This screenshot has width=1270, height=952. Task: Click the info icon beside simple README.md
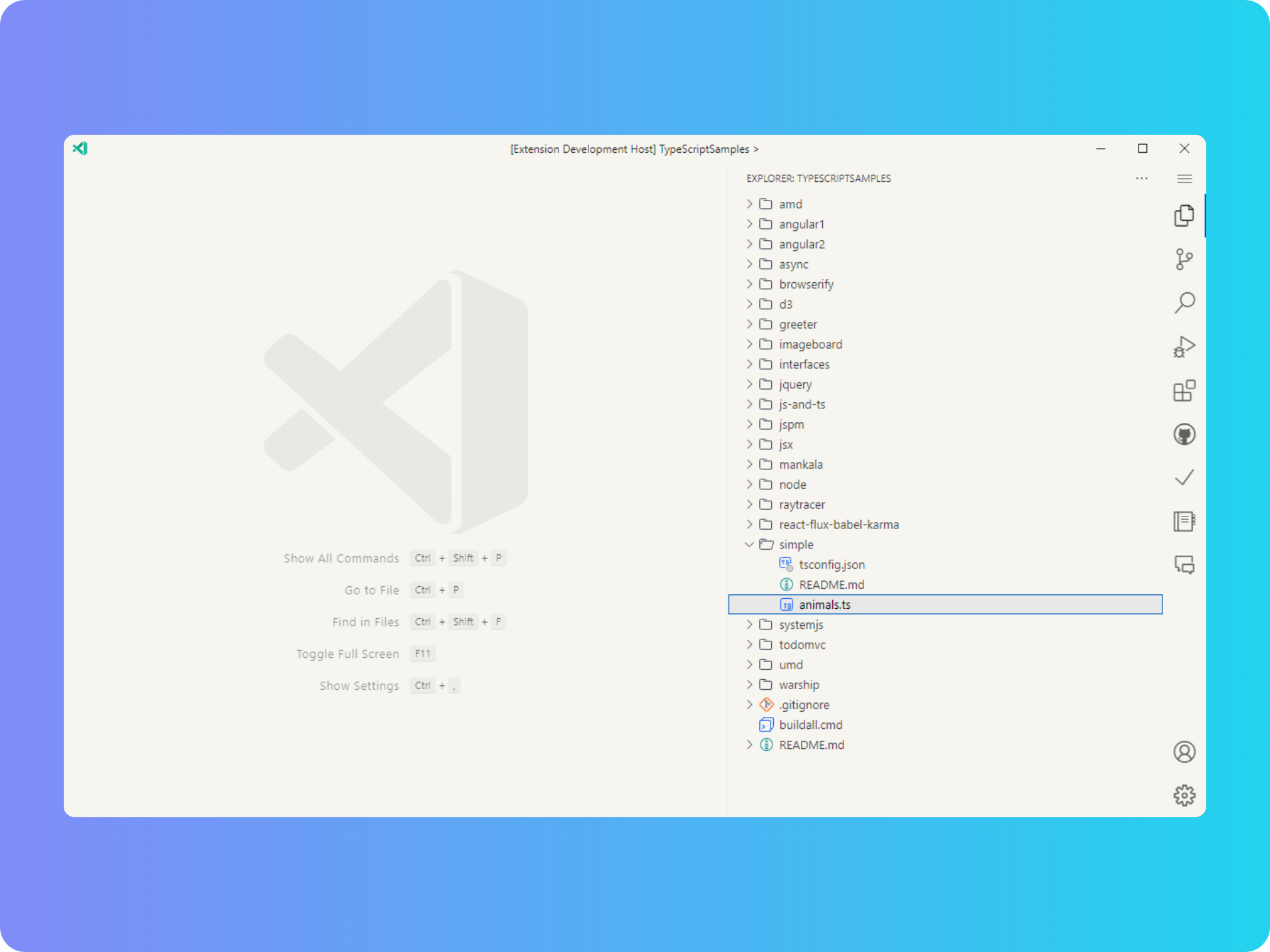click(786, 584)
